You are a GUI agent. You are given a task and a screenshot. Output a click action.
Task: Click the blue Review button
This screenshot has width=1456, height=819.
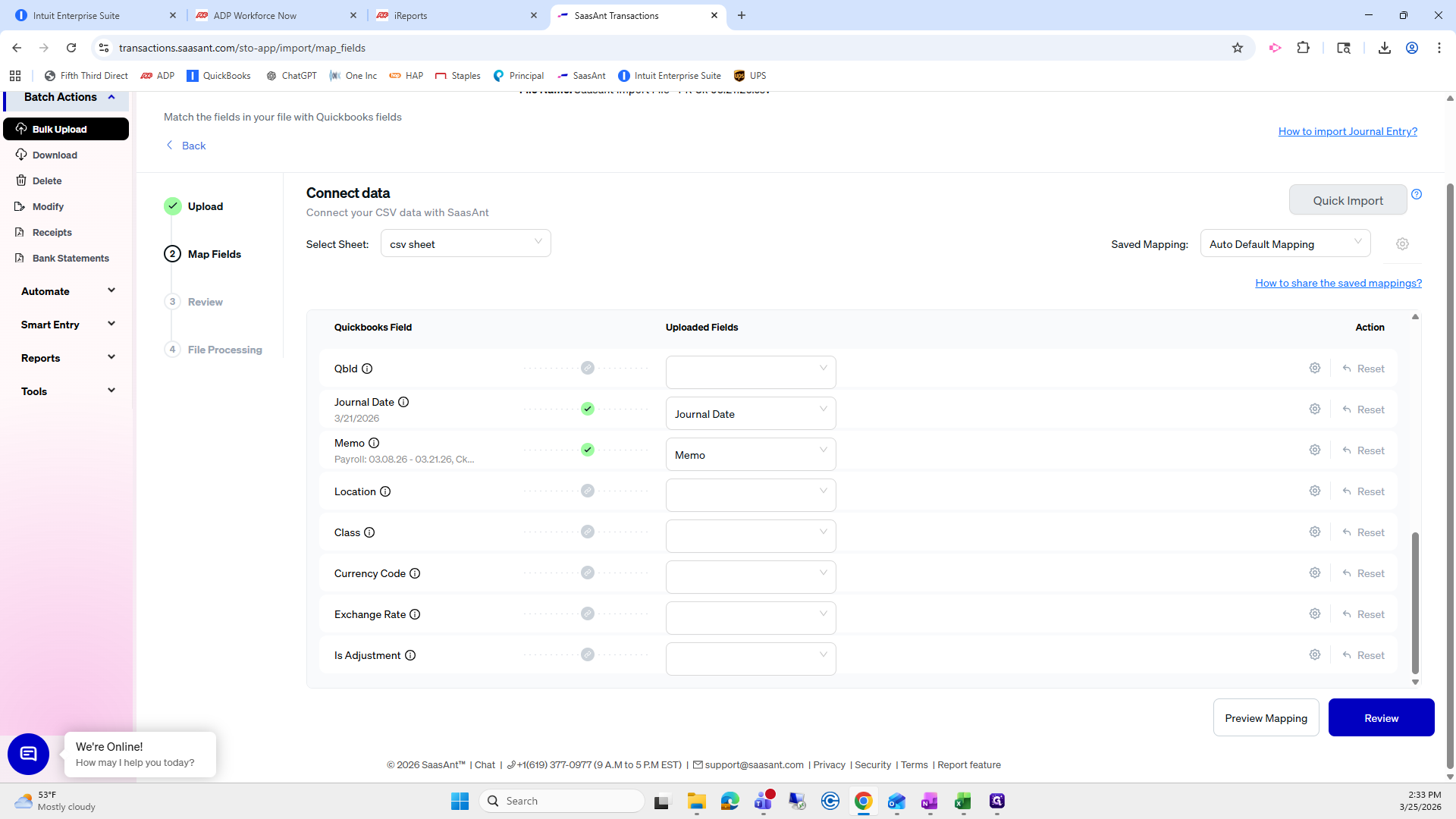coord(1380,717)
